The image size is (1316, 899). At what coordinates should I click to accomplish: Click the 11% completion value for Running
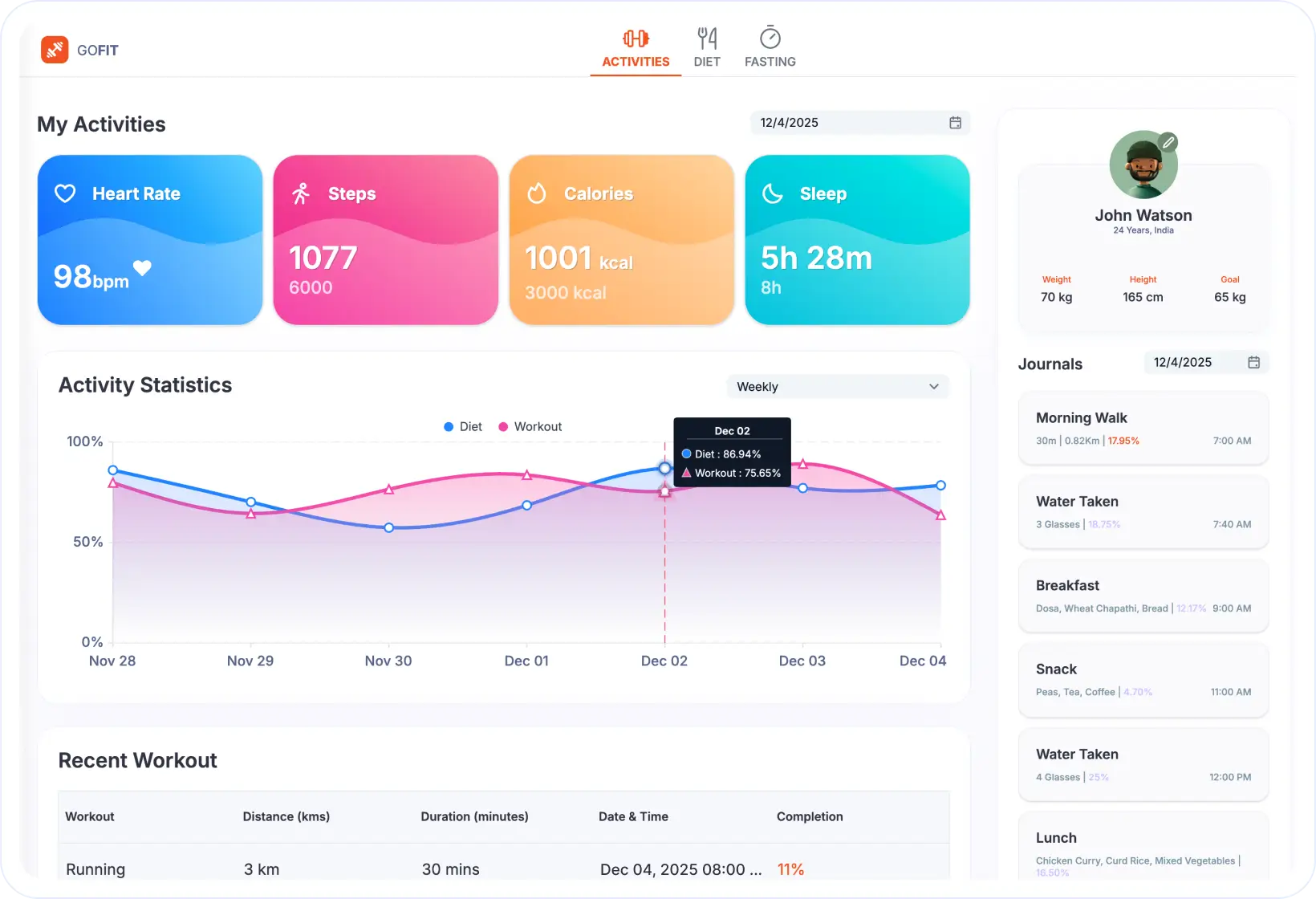click(791, 868)
